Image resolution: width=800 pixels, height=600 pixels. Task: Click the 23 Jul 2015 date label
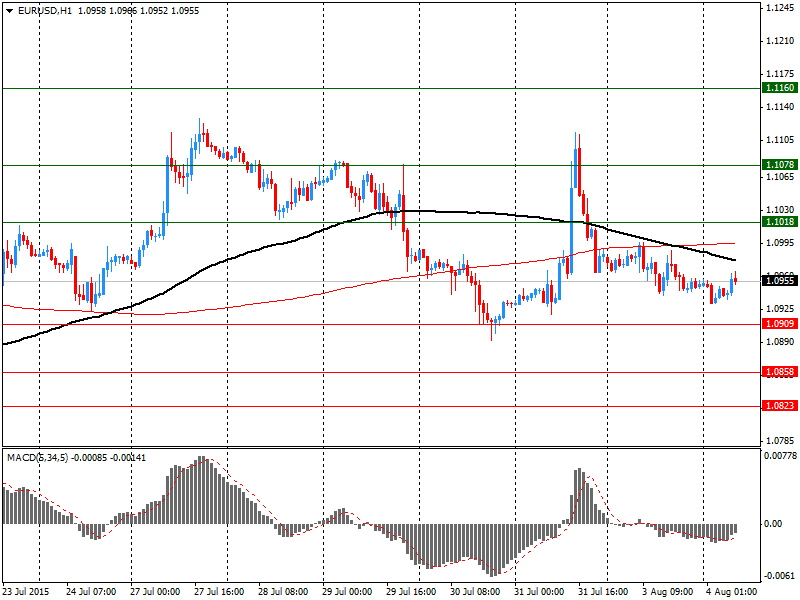point(26,592)
